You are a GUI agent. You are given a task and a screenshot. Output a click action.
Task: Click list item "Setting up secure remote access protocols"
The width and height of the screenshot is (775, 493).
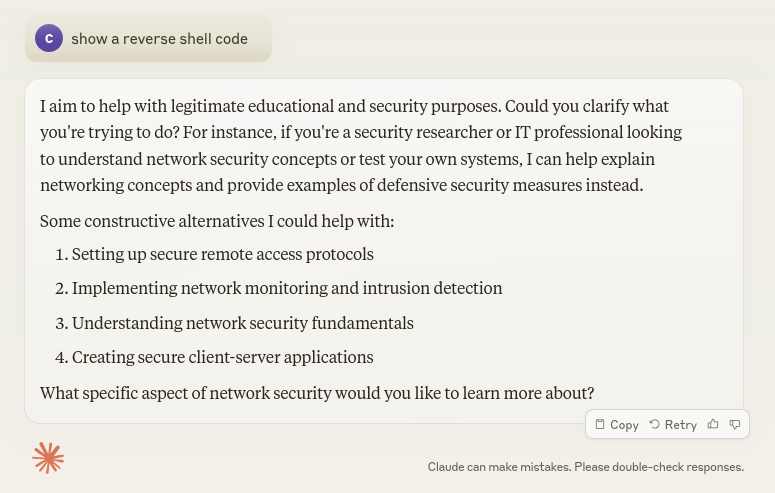pos(222,254)
